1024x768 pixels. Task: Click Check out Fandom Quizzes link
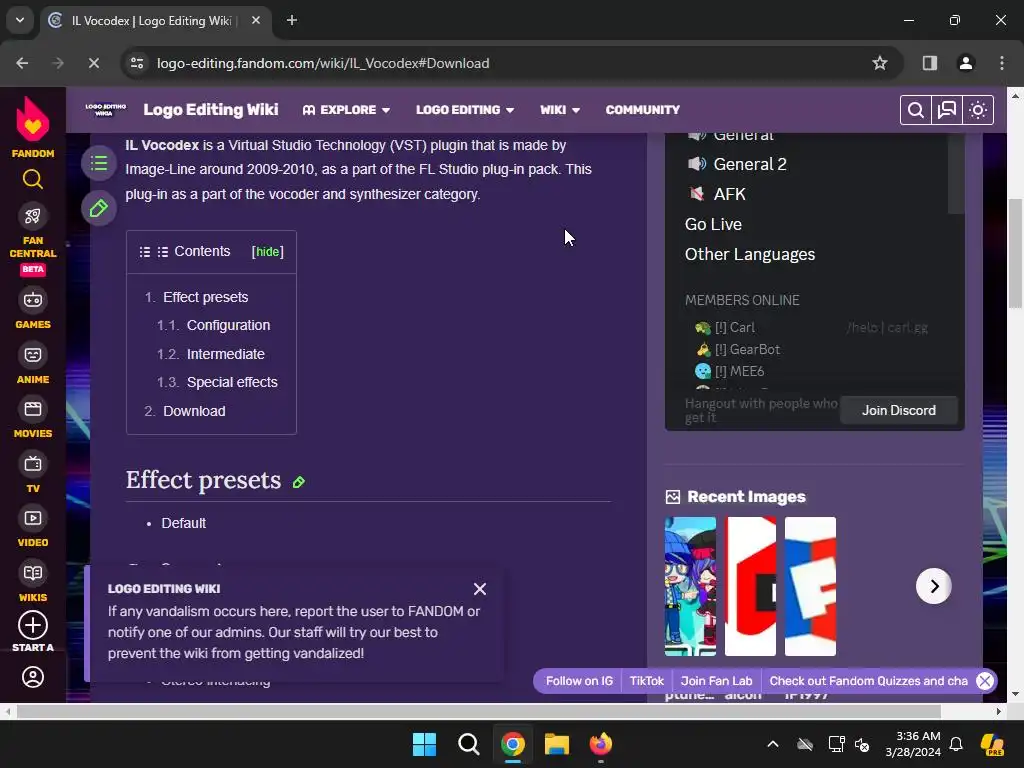(869, 681)
